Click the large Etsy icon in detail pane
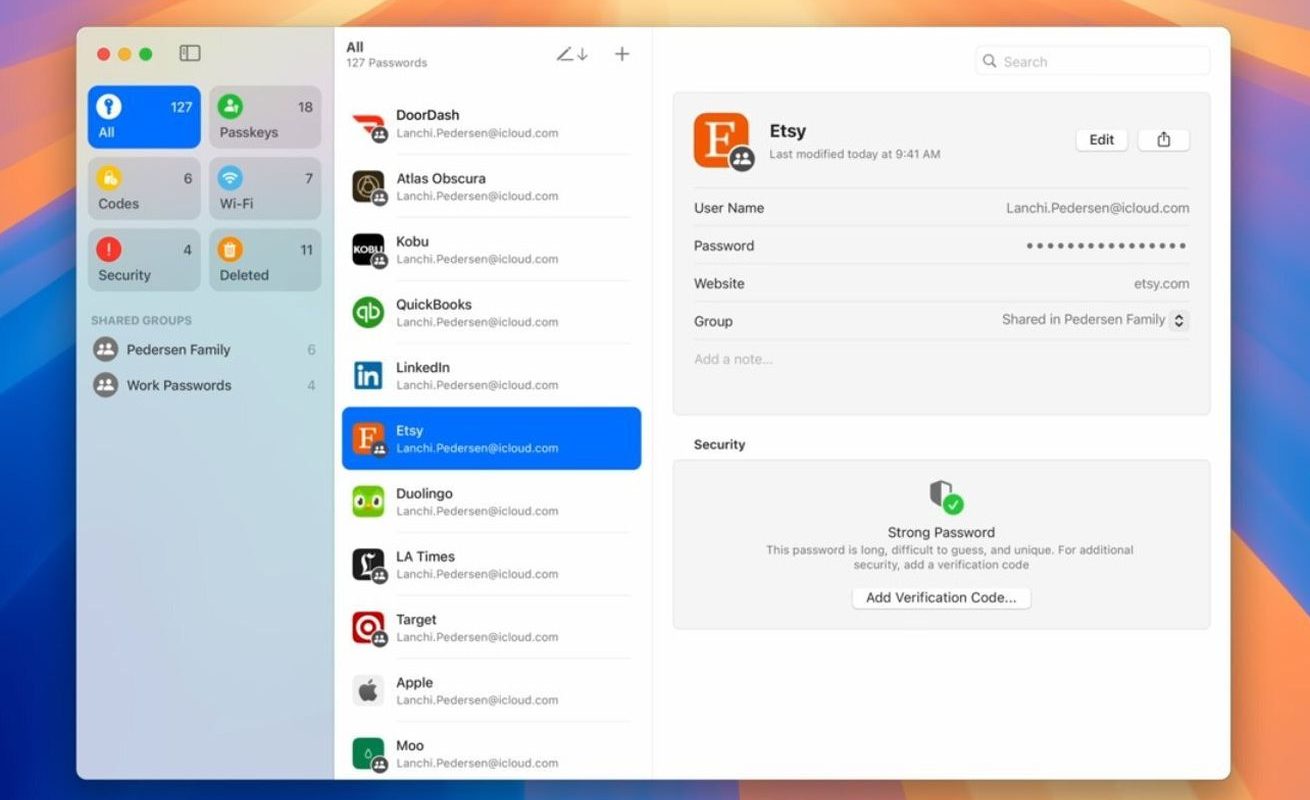 click(721, 140)
